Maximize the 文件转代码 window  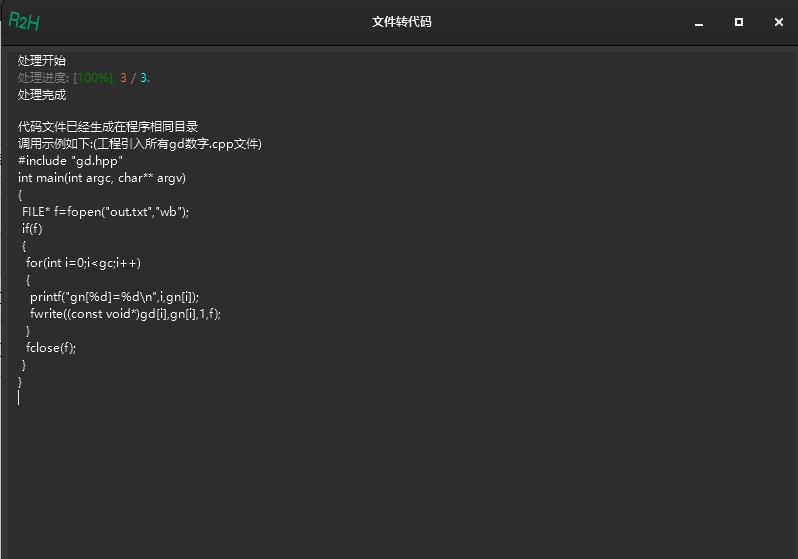[738, 22]
